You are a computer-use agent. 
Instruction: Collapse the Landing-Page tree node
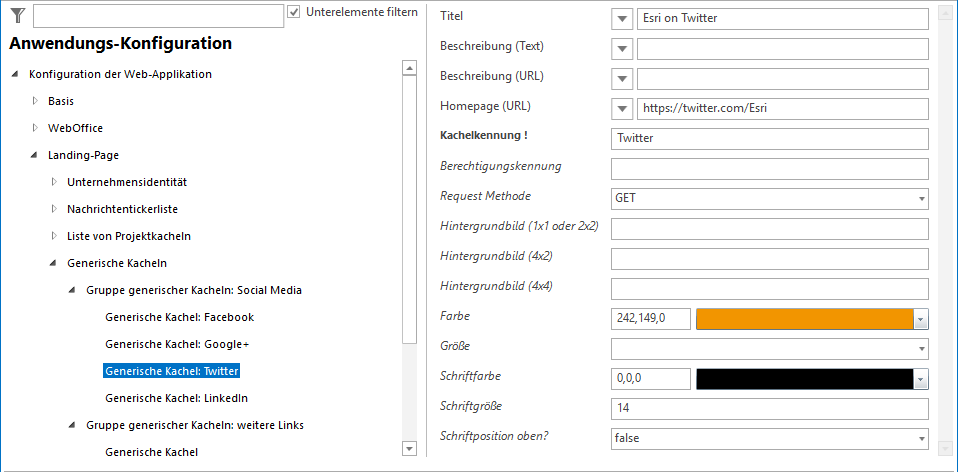click(35, 155)
